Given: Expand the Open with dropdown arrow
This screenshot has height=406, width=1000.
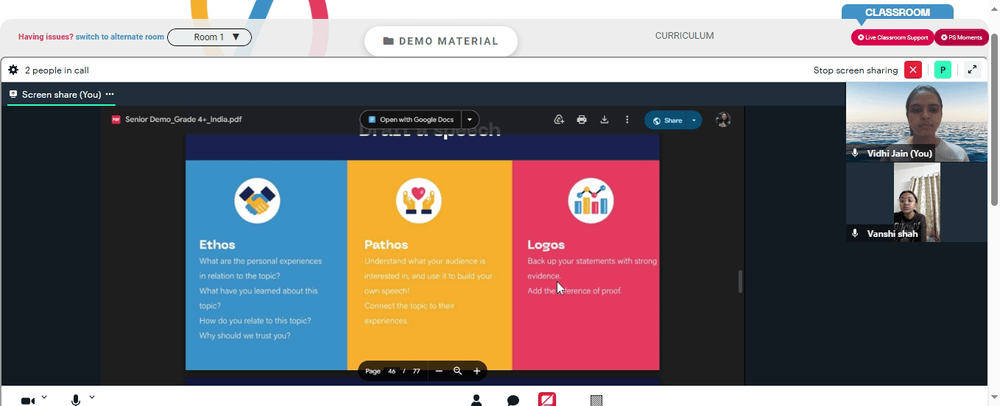Looking at the screenshot, I should coord(470,119).
